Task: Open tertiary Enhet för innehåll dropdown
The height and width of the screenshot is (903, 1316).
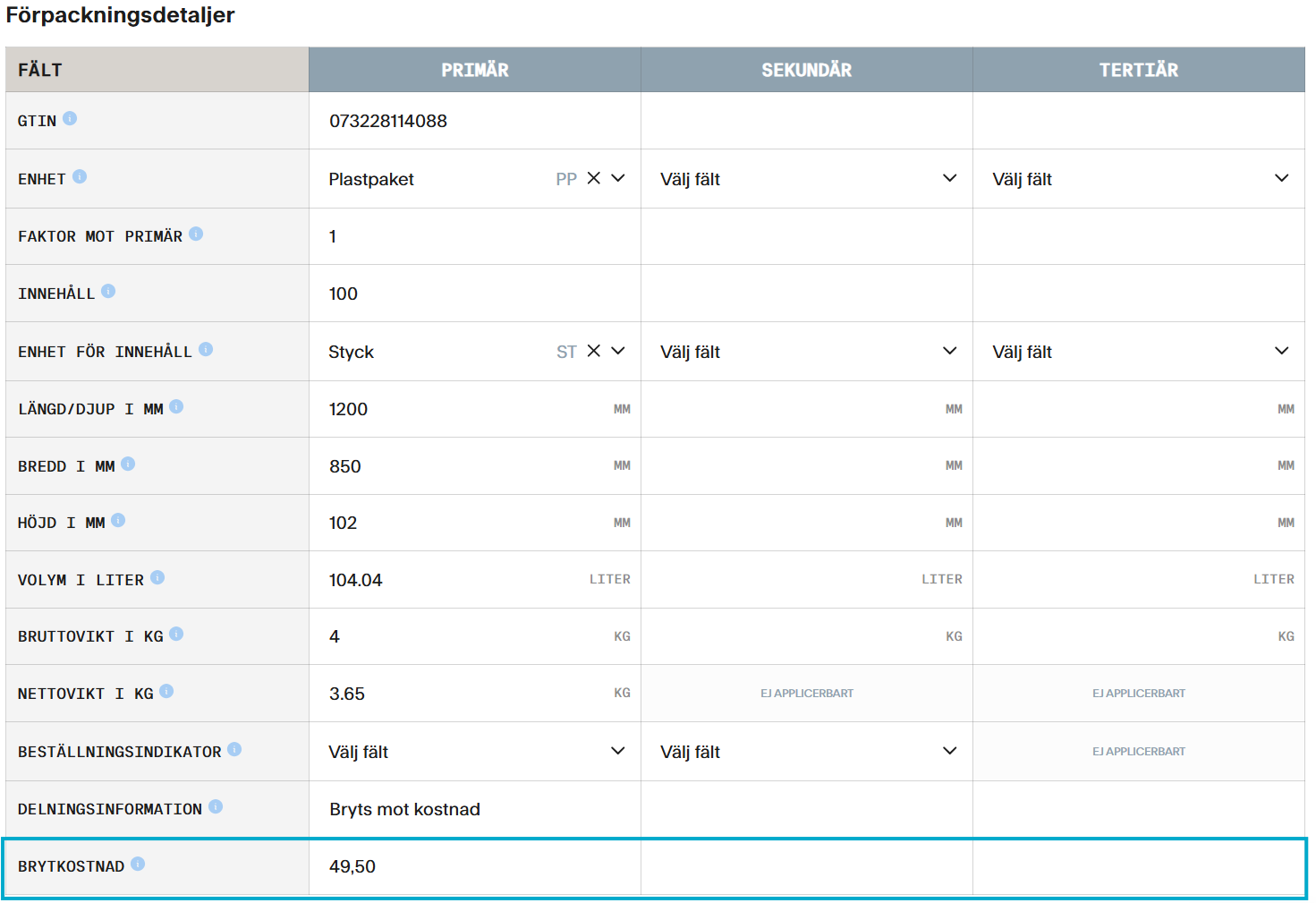Action: [x=1139, y=352]
